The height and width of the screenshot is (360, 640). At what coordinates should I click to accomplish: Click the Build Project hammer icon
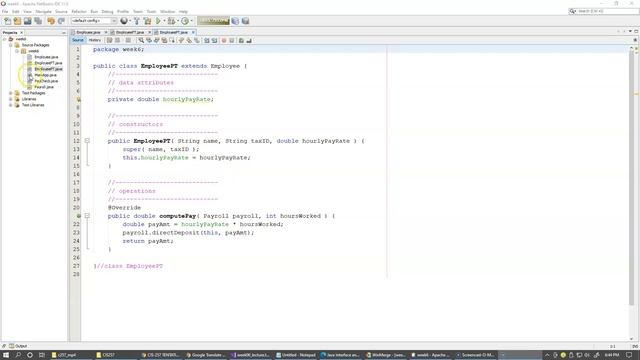pos(137,21)
